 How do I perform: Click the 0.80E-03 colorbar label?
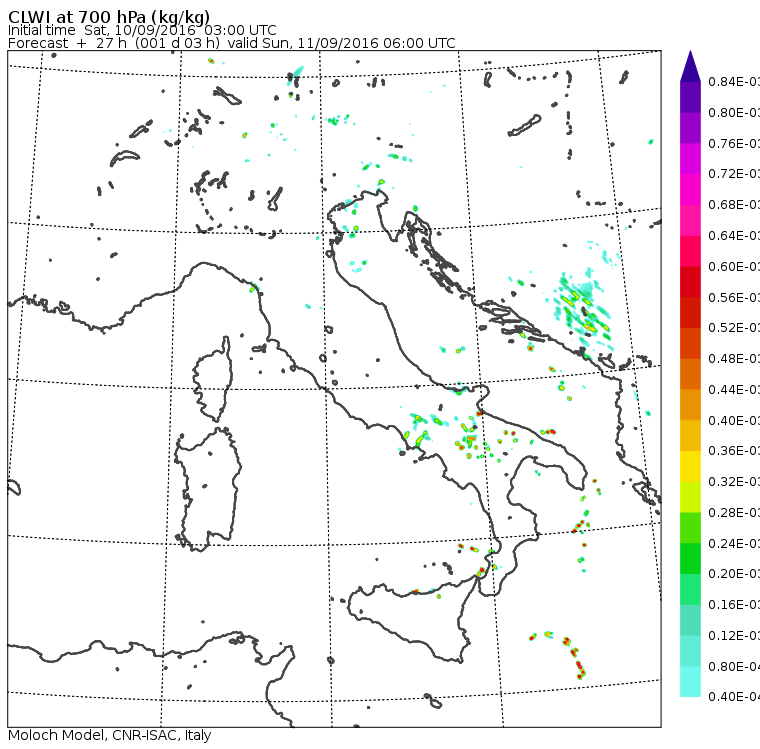(734, 112)
